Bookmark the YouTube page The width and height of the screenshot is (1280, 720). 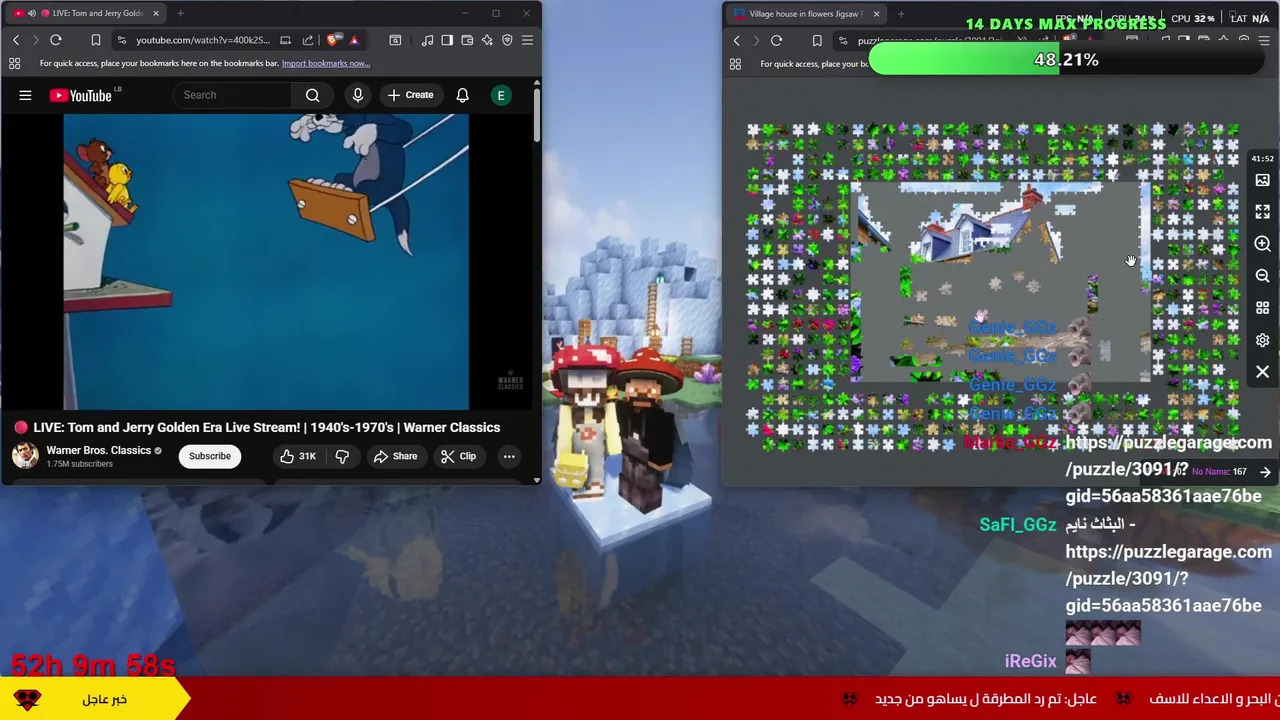[x=96, y=40]
